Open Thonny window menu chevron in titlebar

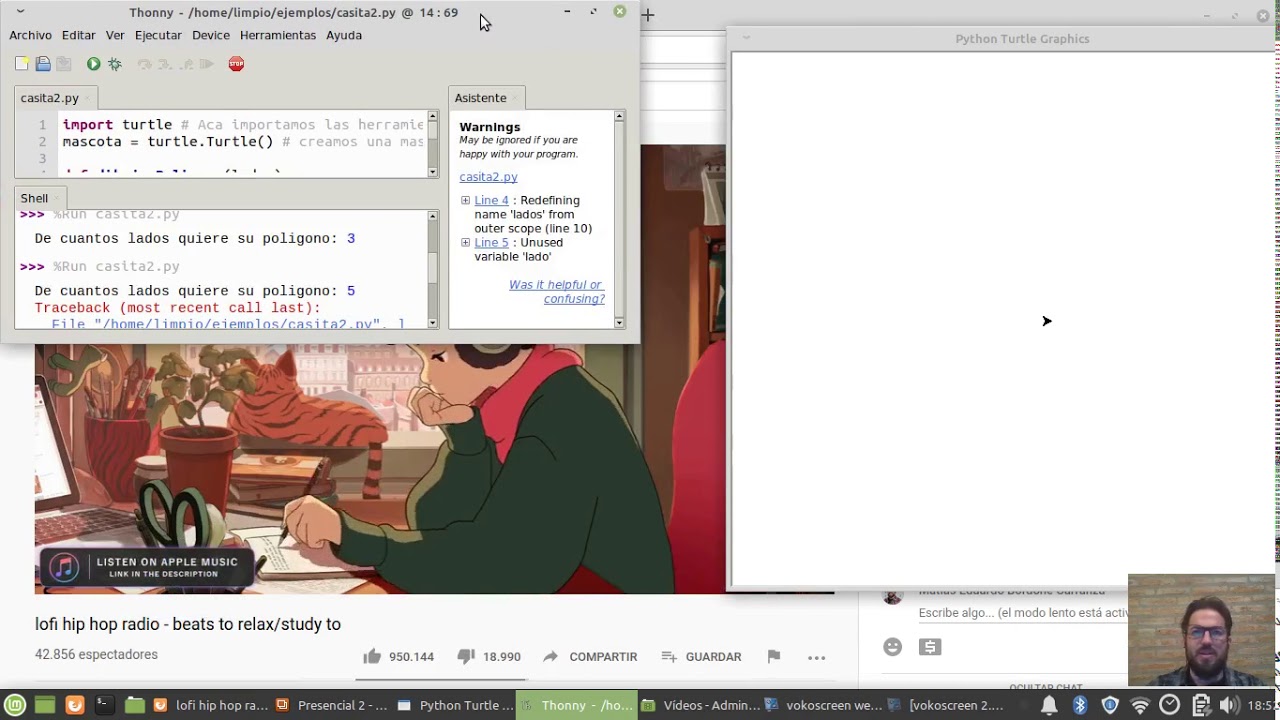click(20, 12)
